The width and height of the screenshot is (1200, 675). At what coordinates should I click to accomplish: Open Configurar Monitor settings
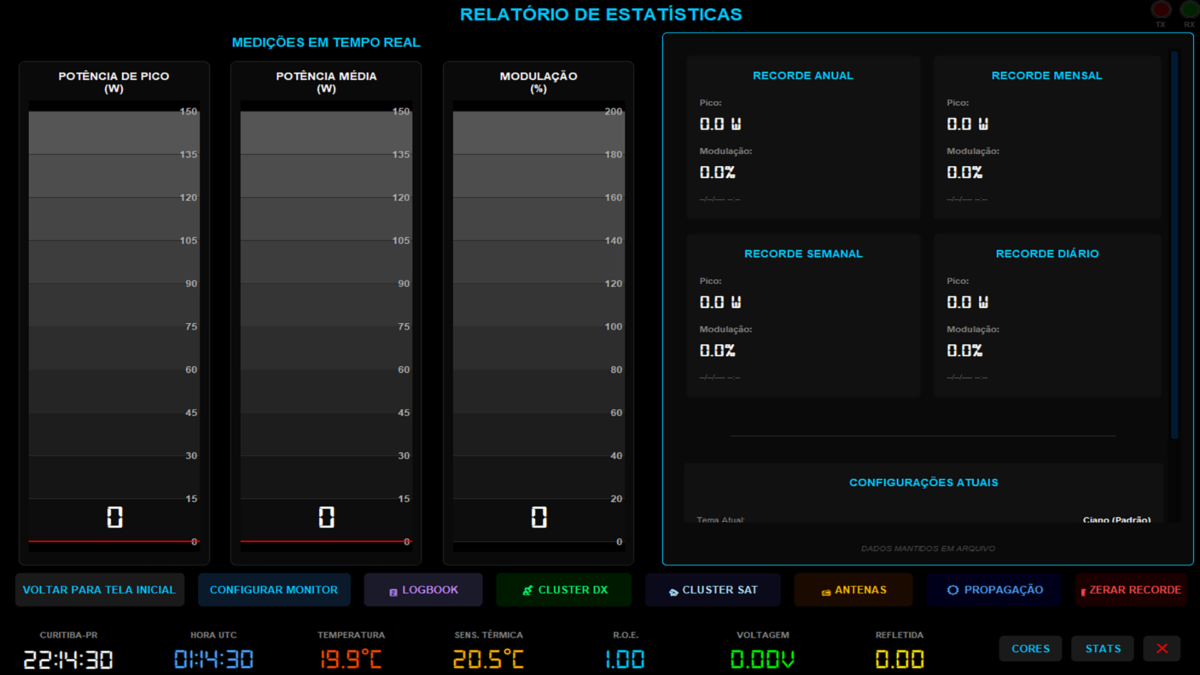click(274, 590)
